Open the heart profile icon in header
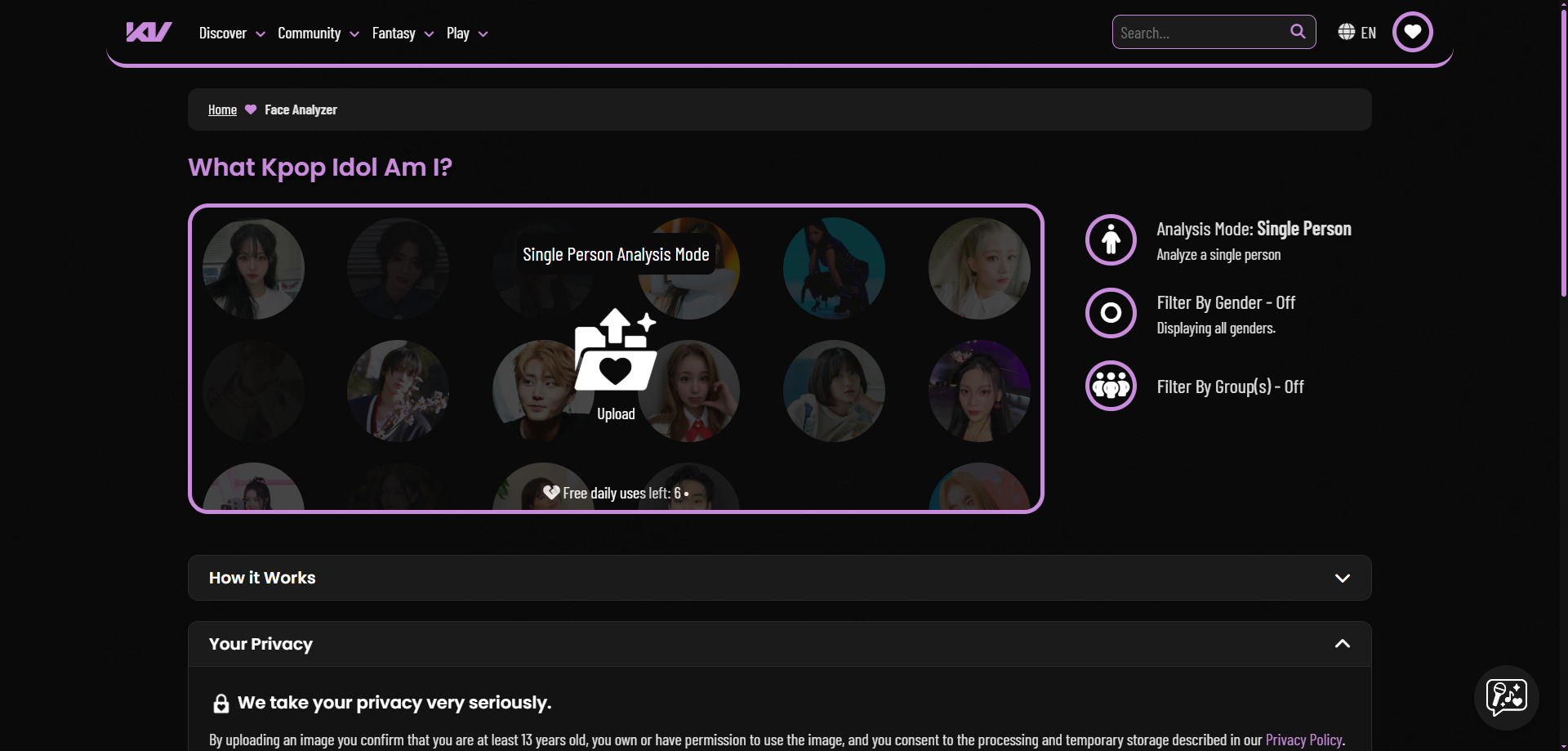Image resolution: width=1568 pixels, height=751 pixels. (1412, 33)
